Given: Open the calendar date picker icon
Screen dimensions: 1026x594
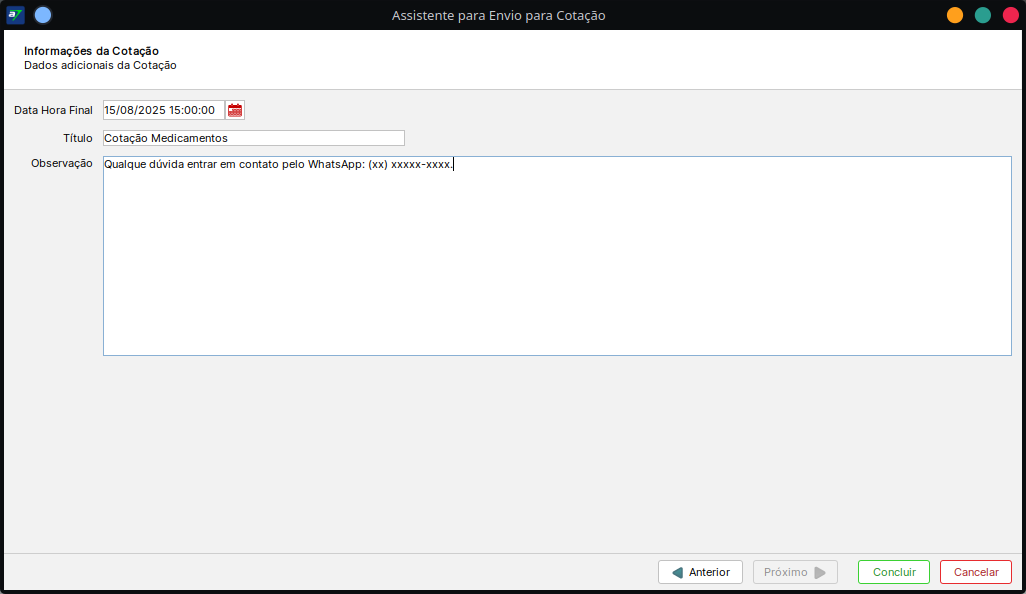Looking at the screenshot, I should click(x=235, y=110).
